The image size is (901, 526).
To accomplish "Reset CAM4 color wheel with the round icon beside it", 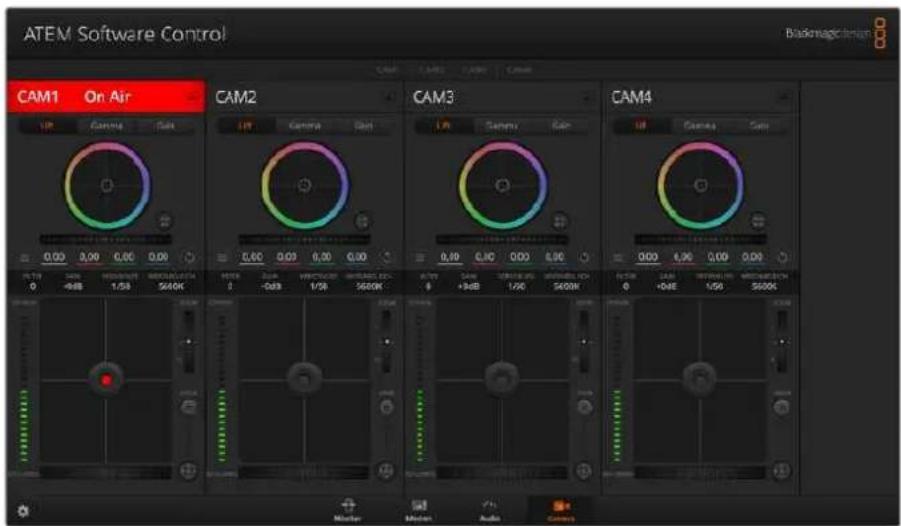I will tap(758, 221).
